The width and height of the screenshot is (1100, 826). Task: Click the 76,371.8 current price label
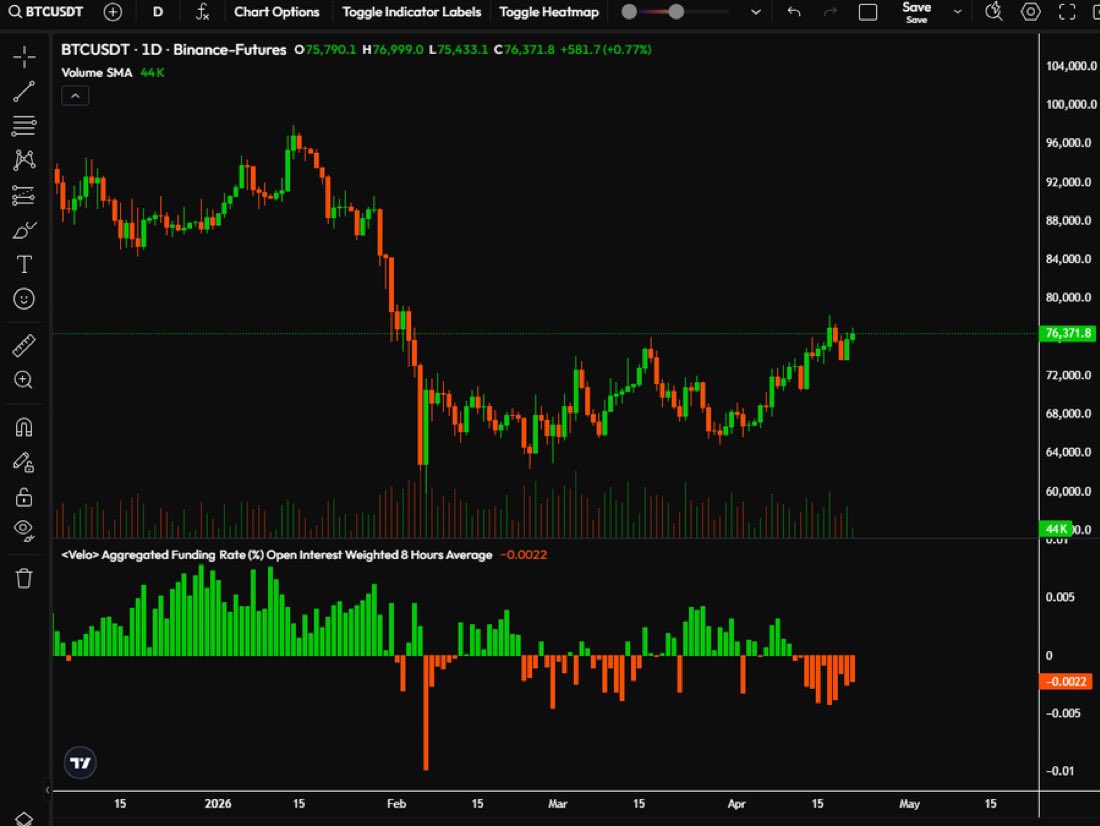(x=1068, y=333)
